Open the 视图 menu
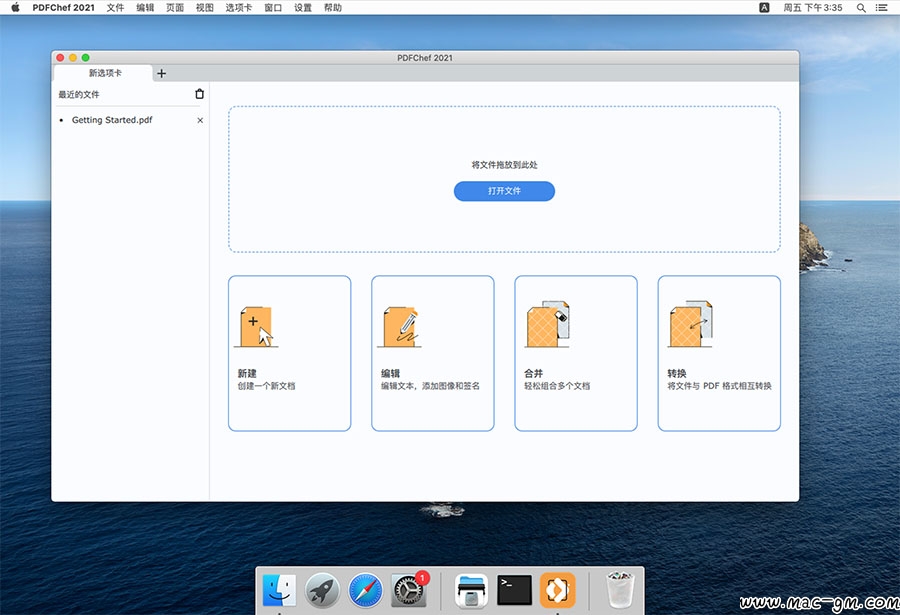Viewport: 900px width, 615px height. coord(205,7)
